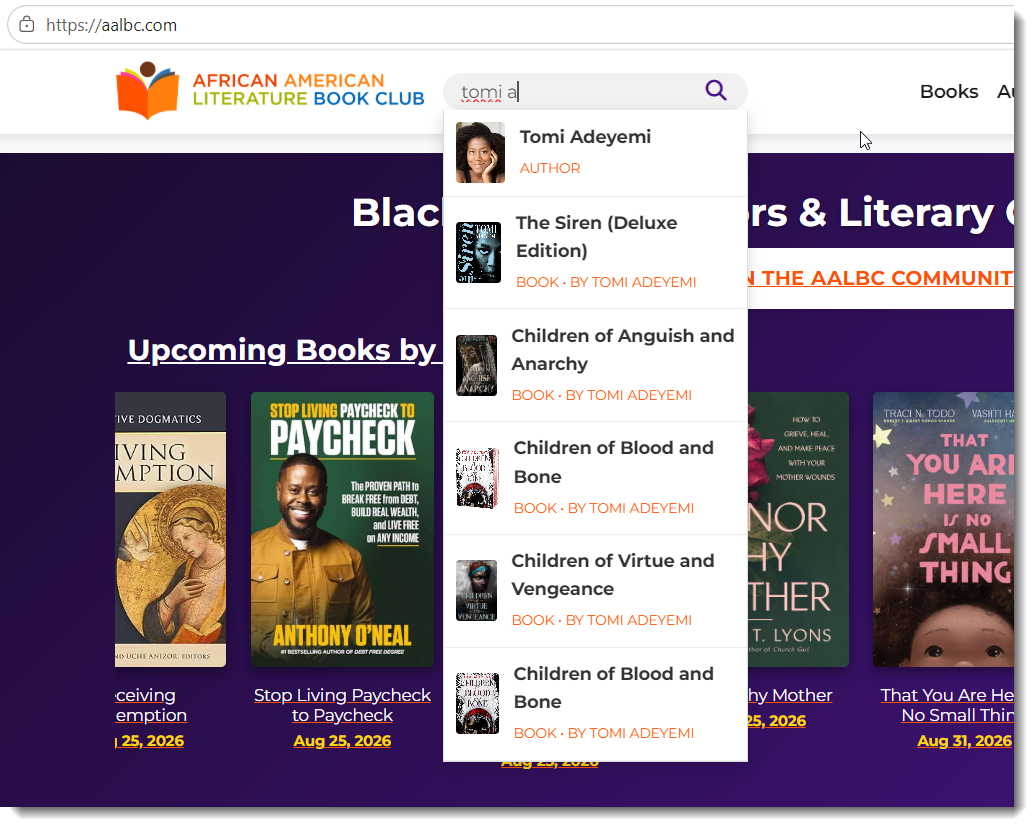Click Children of Virtue and Vengeance cover
This screenshot has width=1036, height=829.
point(476,591)
